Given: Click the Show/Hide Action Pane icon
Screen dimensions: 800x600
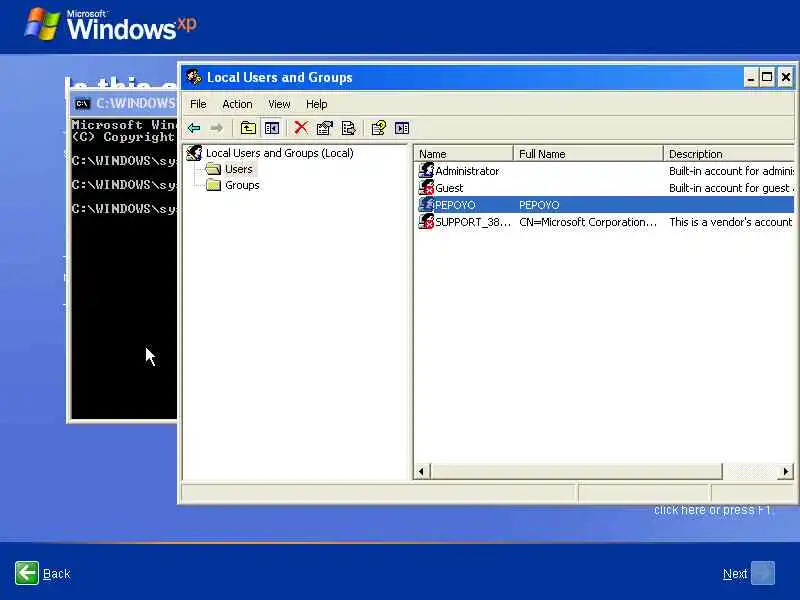Looking at the screenshot, I should (402, 128).
